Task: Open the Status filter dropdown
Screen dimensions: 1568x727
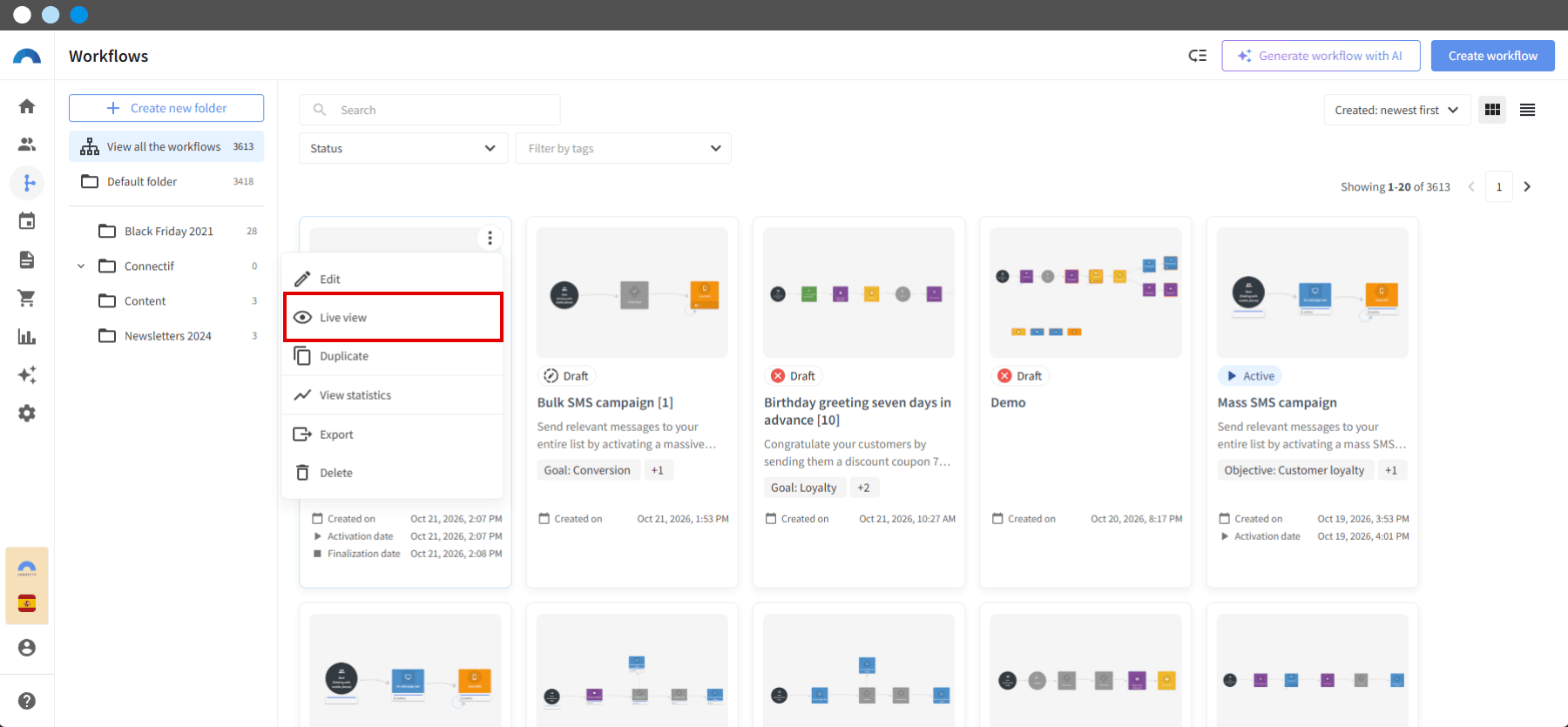Action: point(403,148)
